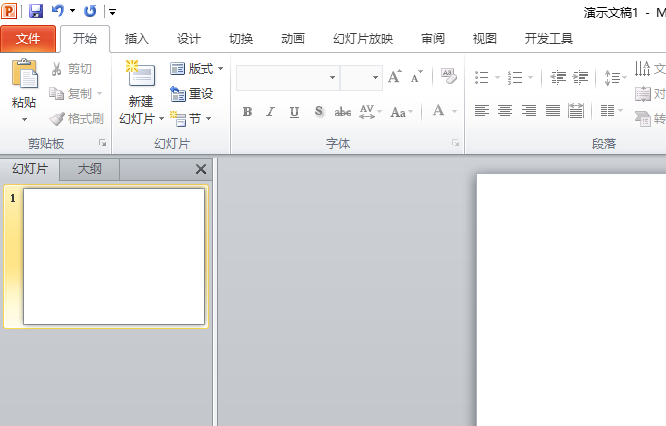Screen dimensions: 666x426
Task: Open the Aa Change Case dropdown
Action: point(401,112)
